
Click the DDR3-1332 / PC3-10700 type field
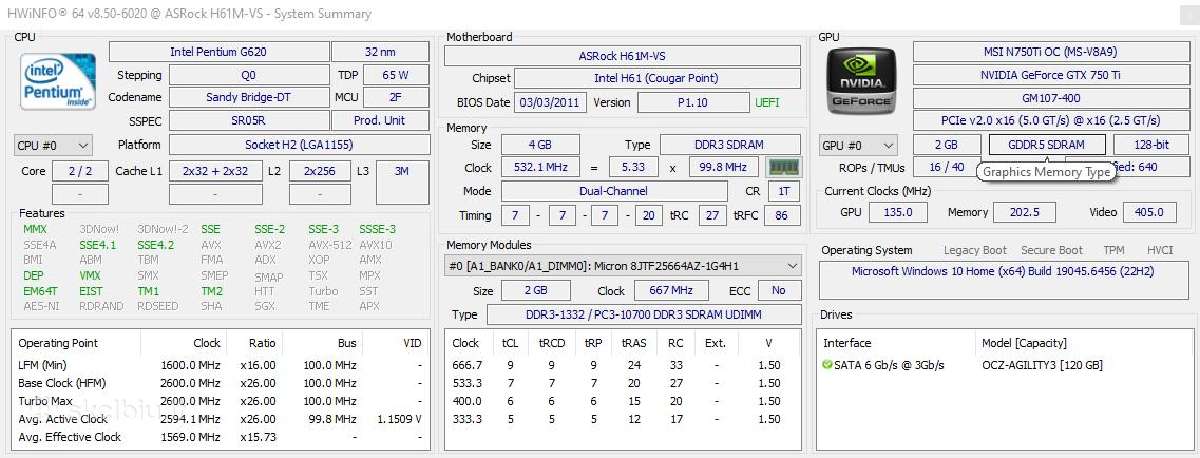(643, 314)
